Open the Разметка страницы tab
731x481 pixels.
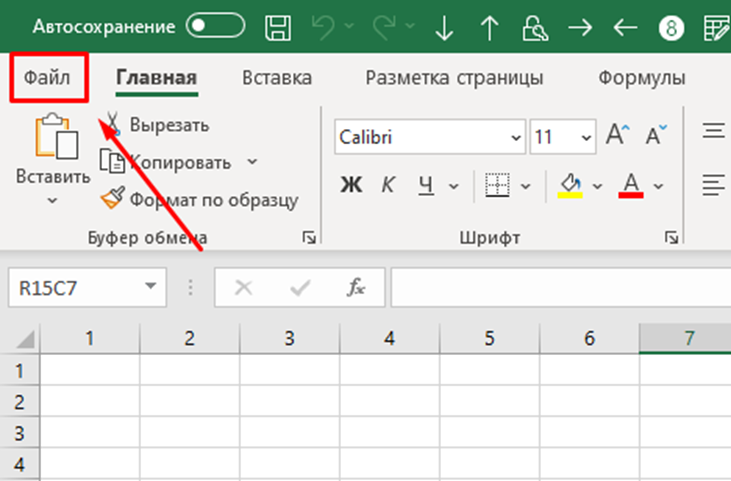[x=454, y=78]
